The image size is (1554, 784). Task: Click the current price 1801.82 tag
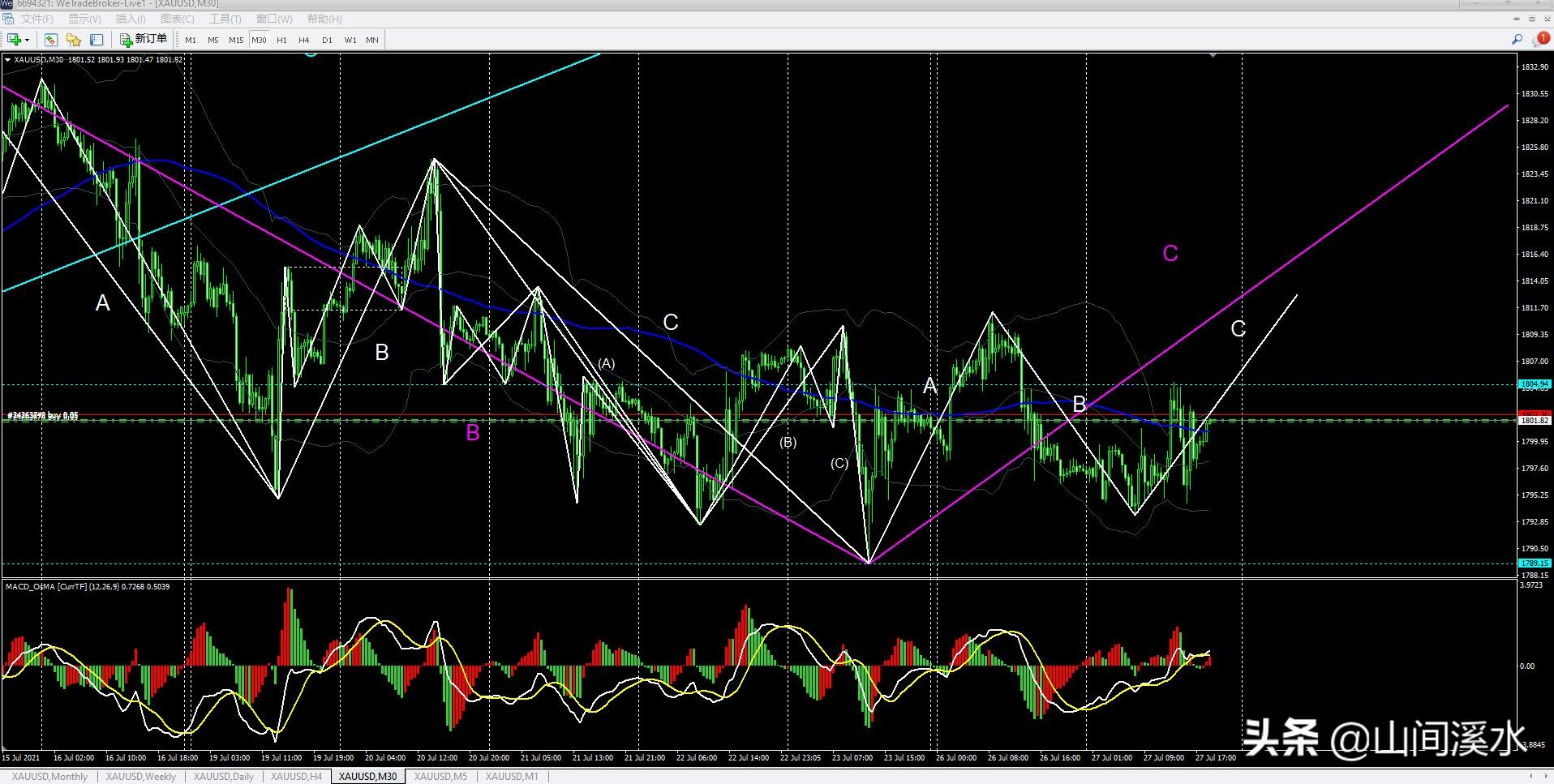click(x=1535, y=421)
